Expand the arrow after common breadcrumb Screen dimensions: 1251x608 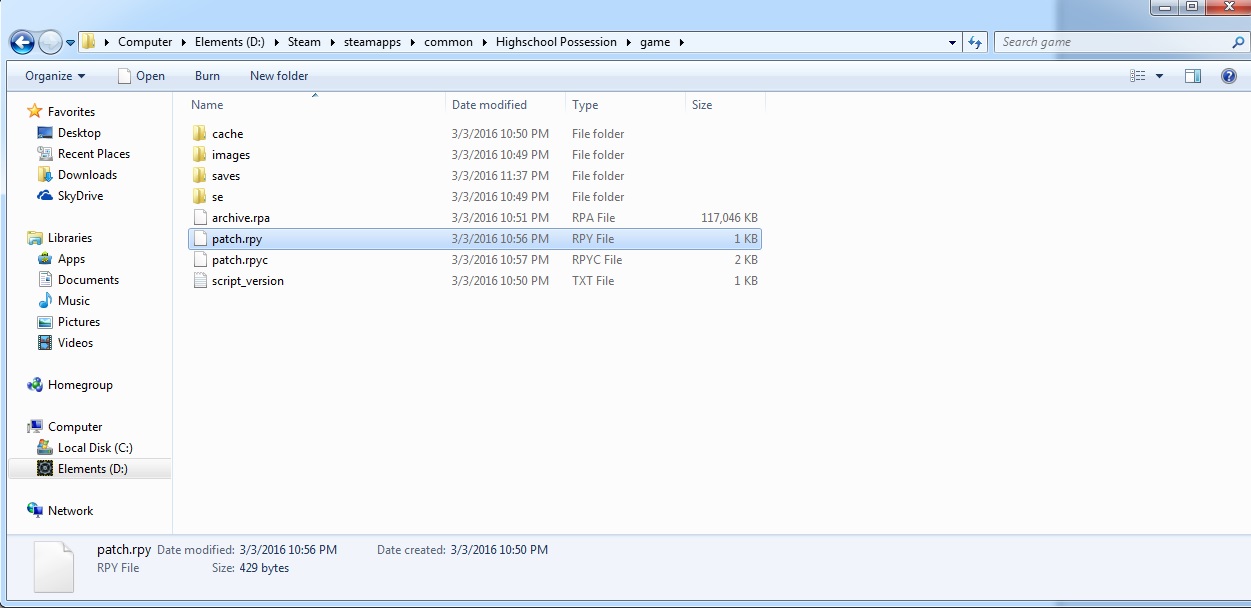484,42
